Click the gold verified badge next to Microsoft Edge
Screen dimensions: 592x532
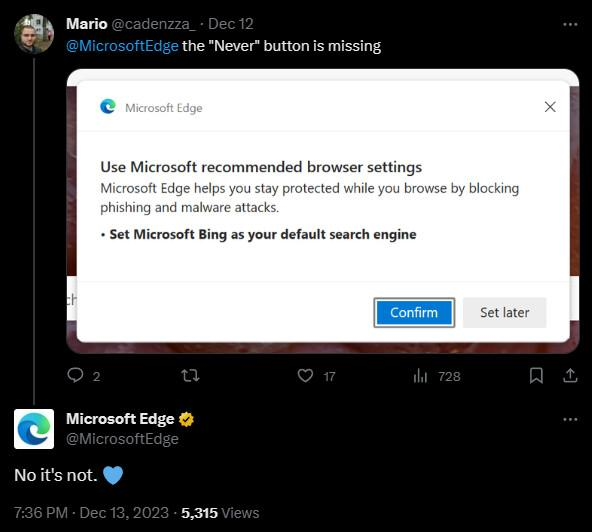click(x=186, y=419)
